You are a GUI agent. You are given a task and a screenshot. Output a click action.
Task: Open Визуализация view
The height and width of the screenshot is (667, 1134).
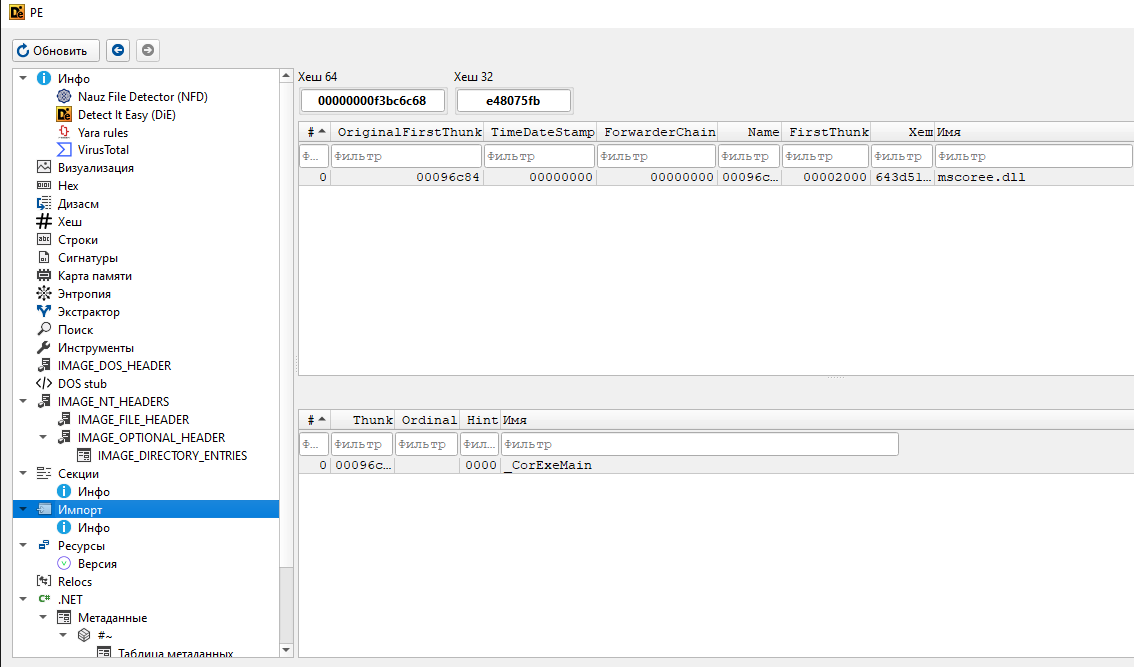95,168
